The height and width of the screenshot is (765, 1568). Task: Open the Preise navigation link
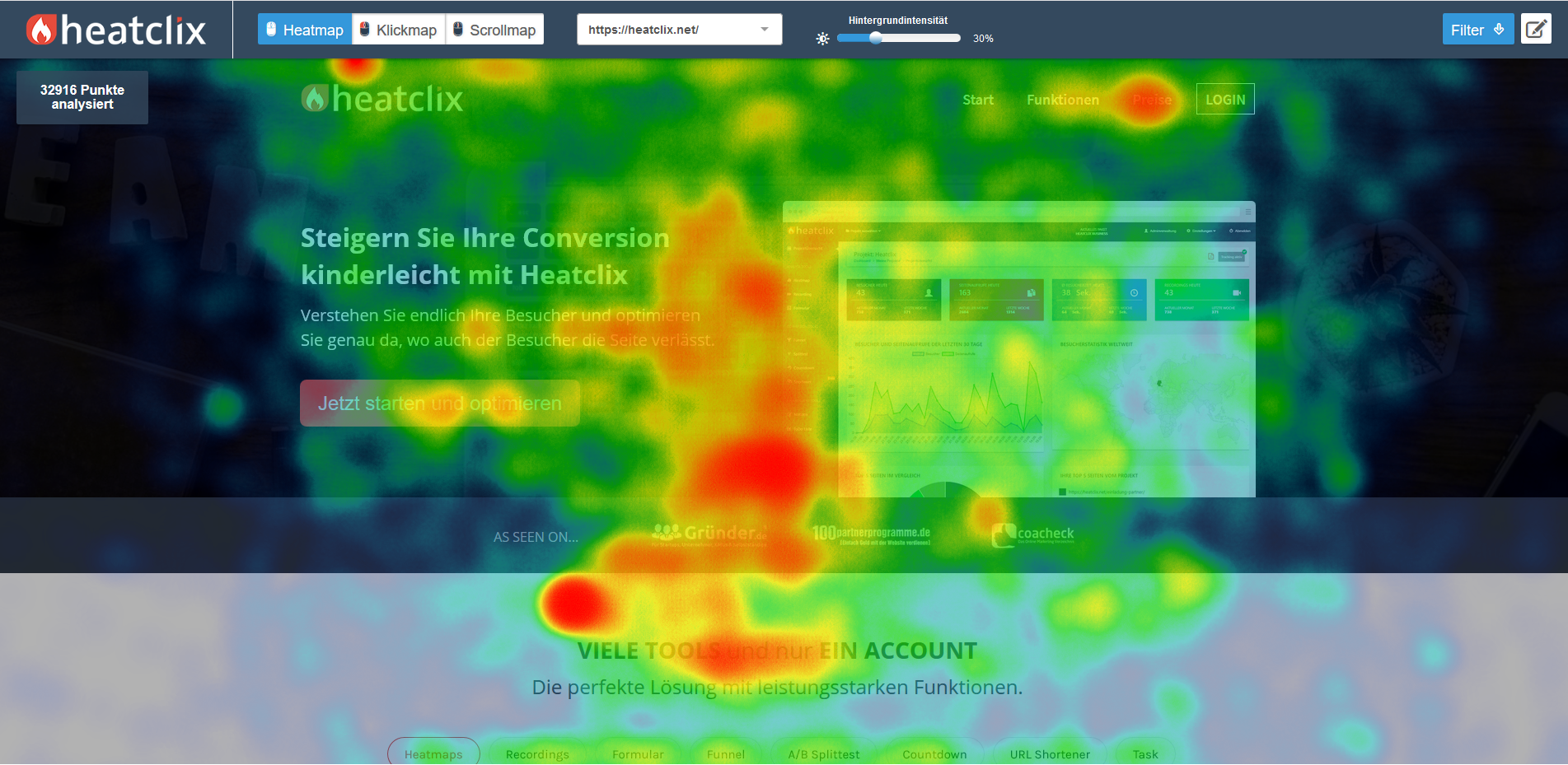pyautogui.click(x=1152, y=100)
